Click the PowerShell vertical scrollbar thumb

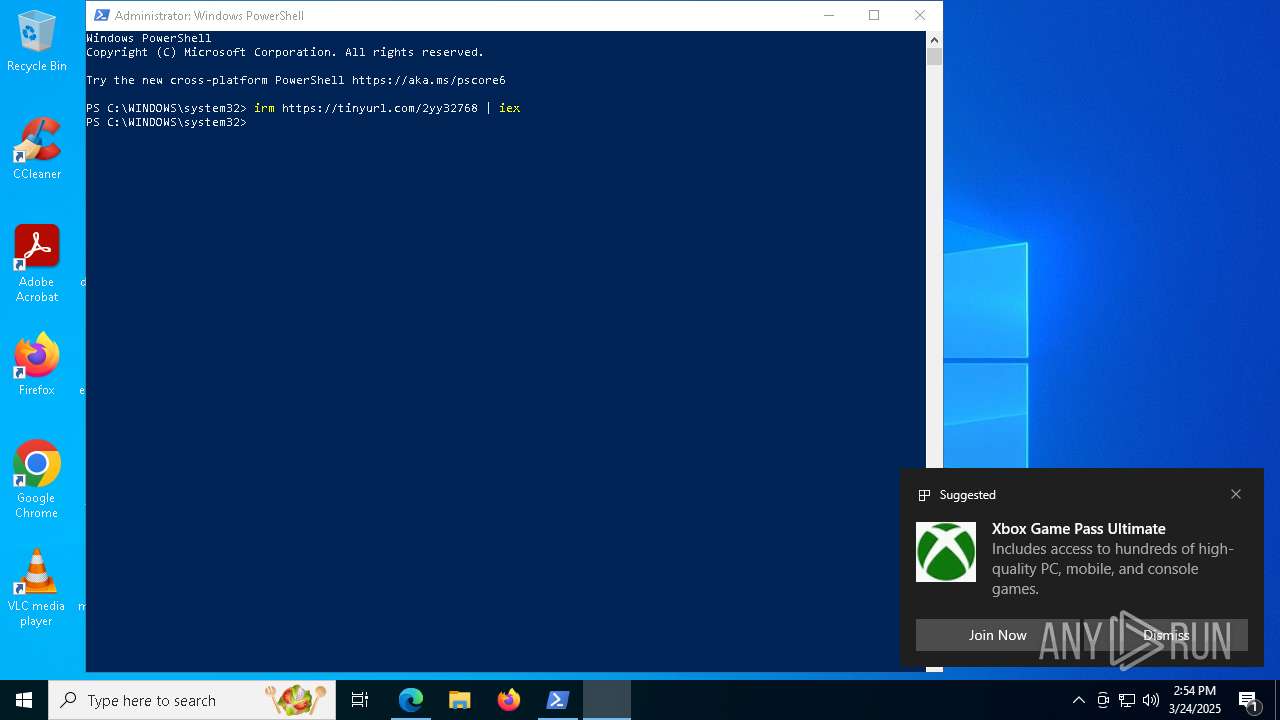click(x=934, y=57)
